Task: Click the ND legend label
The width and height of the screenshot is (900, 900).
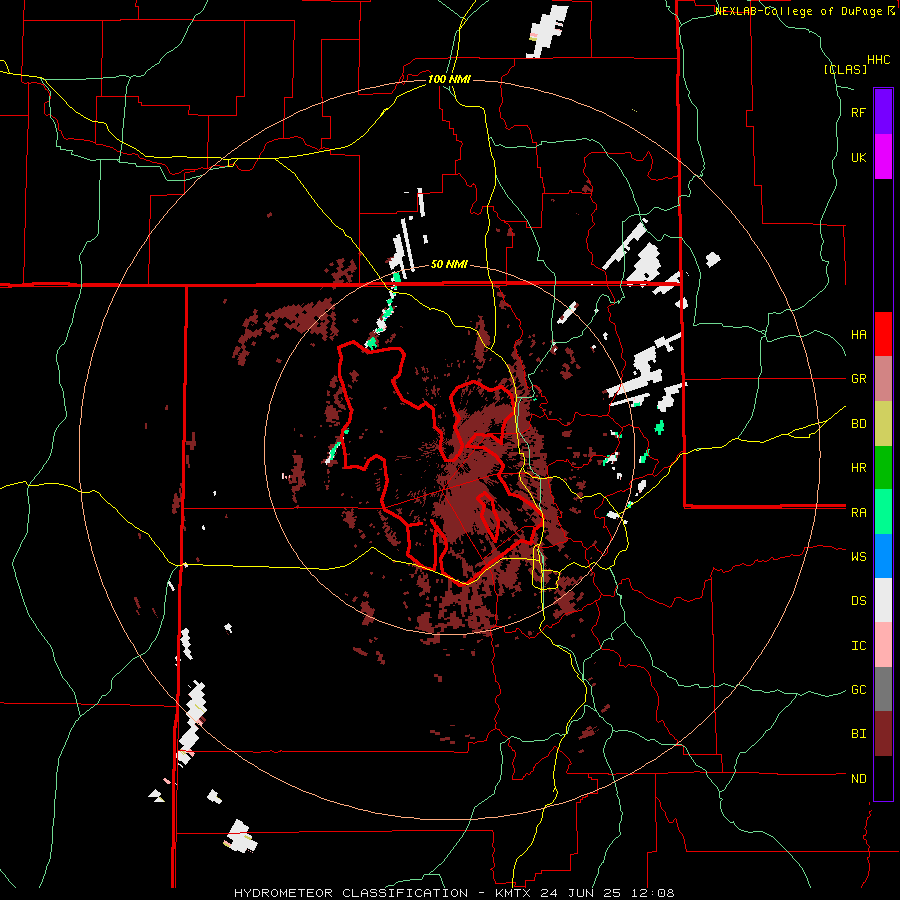Action: (858, 779)
